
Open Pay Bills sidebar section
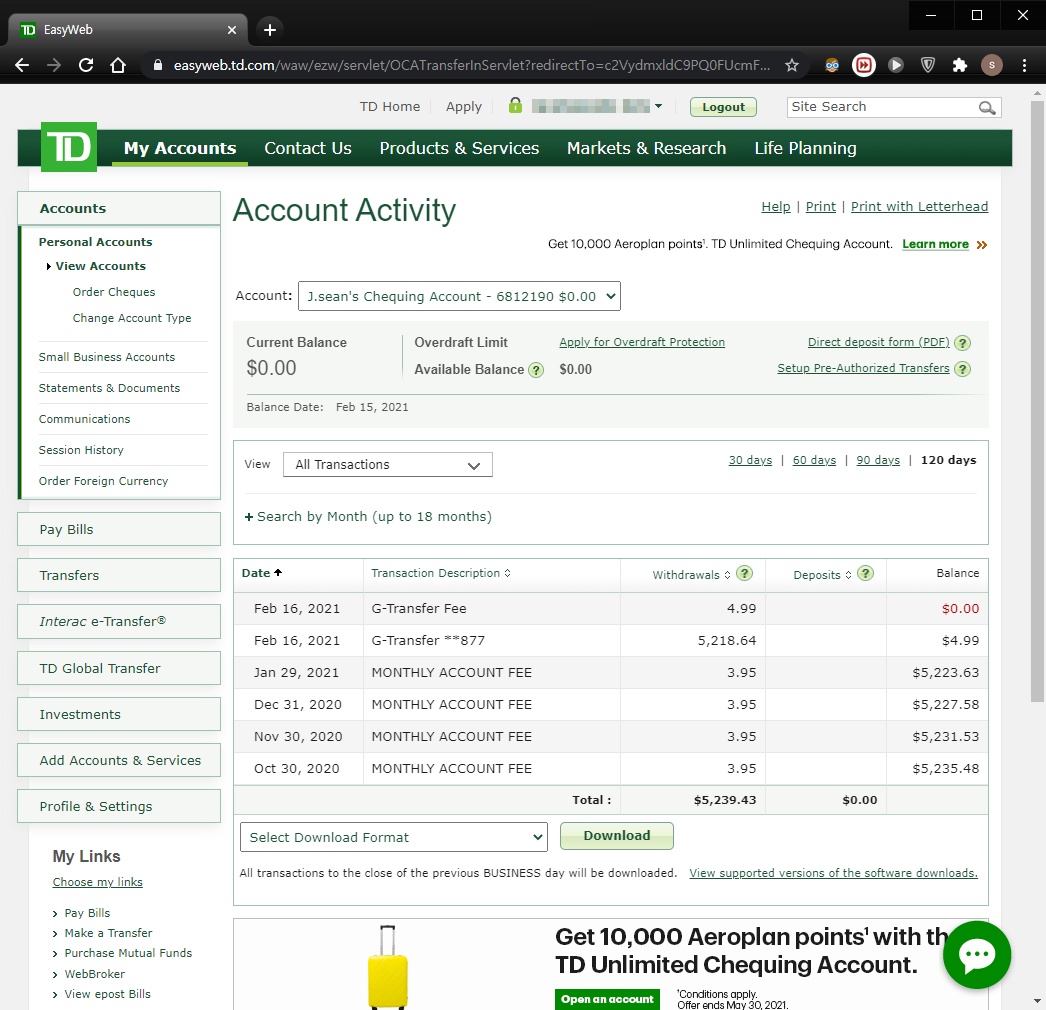pos(119,529)
